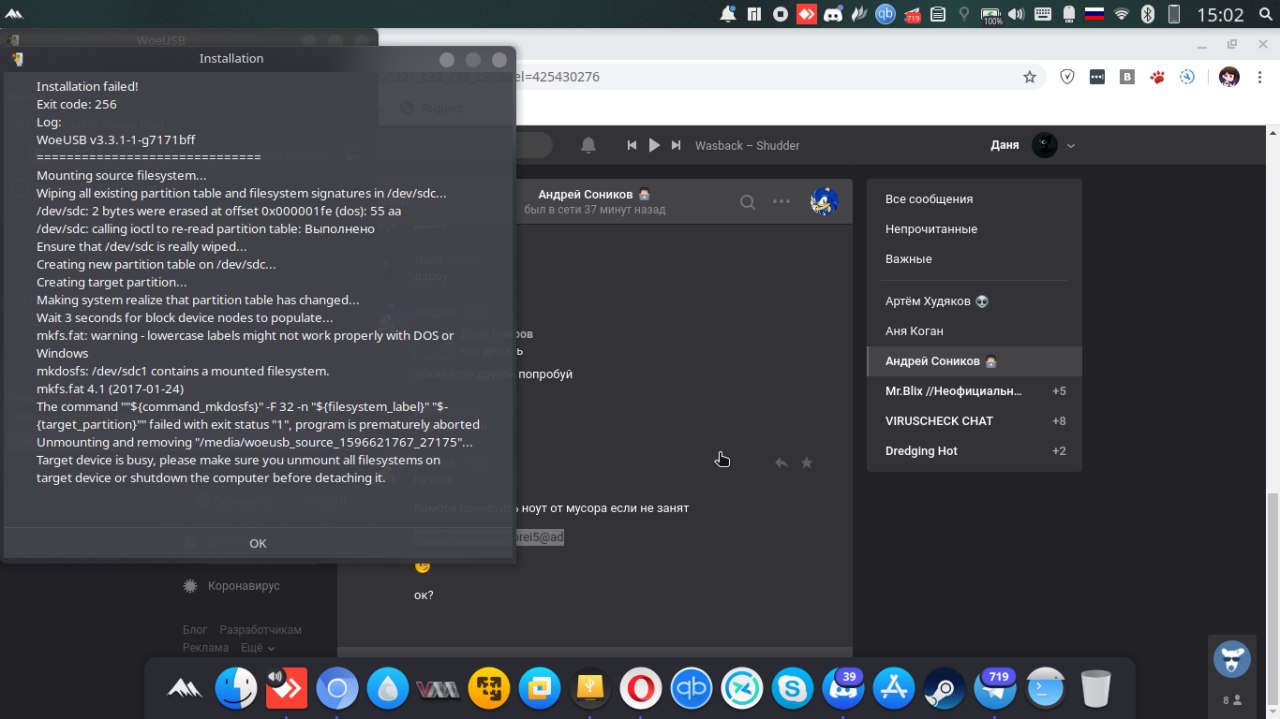Viewport: 1280px width, 719px height.
Task: Open Dredging Hot conversation
Action: pyautogui.click(x=974, y=451)
